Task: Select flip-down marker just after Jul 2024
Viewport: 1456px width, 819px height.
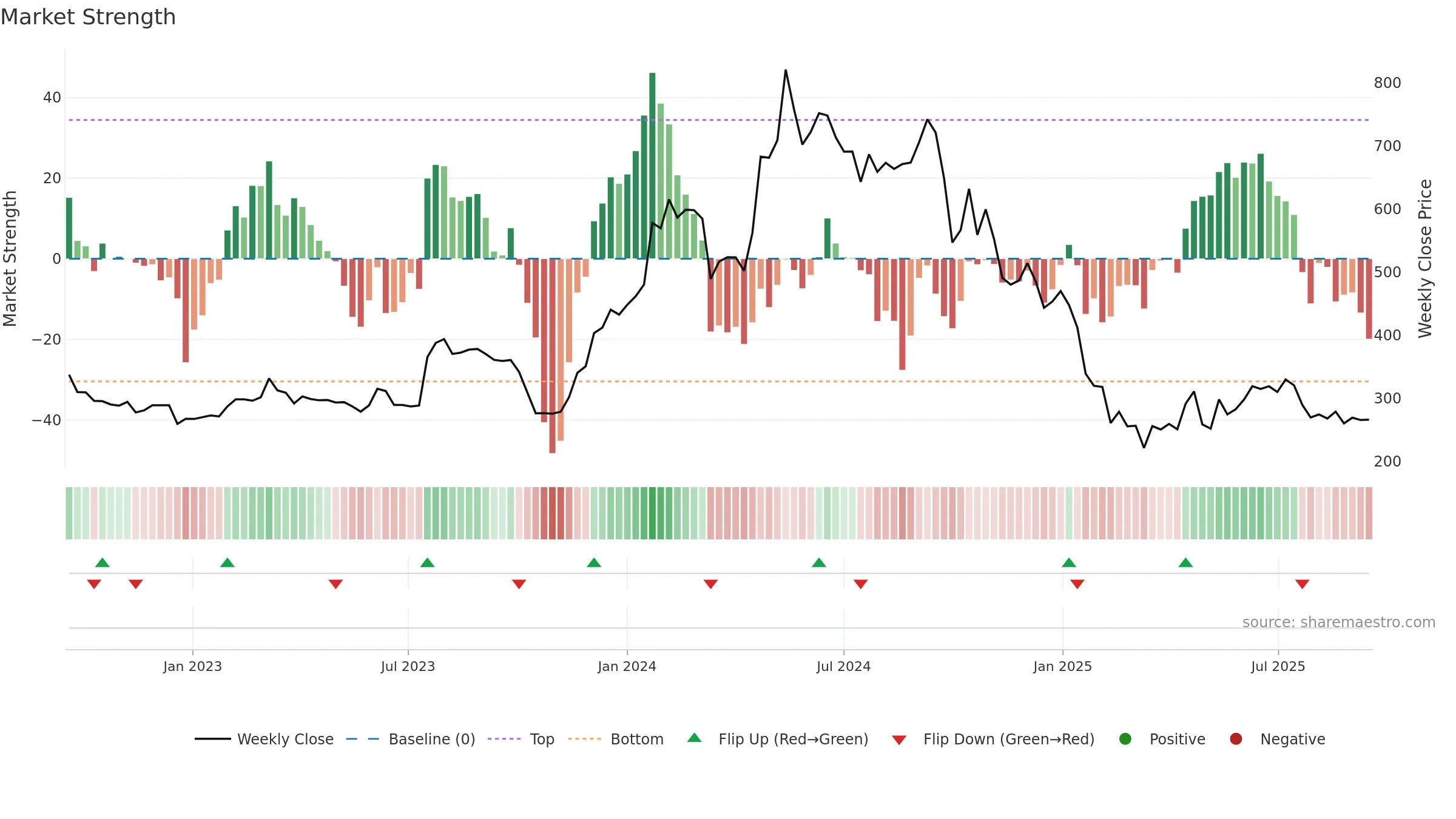Action: click(x=860, y=584)
